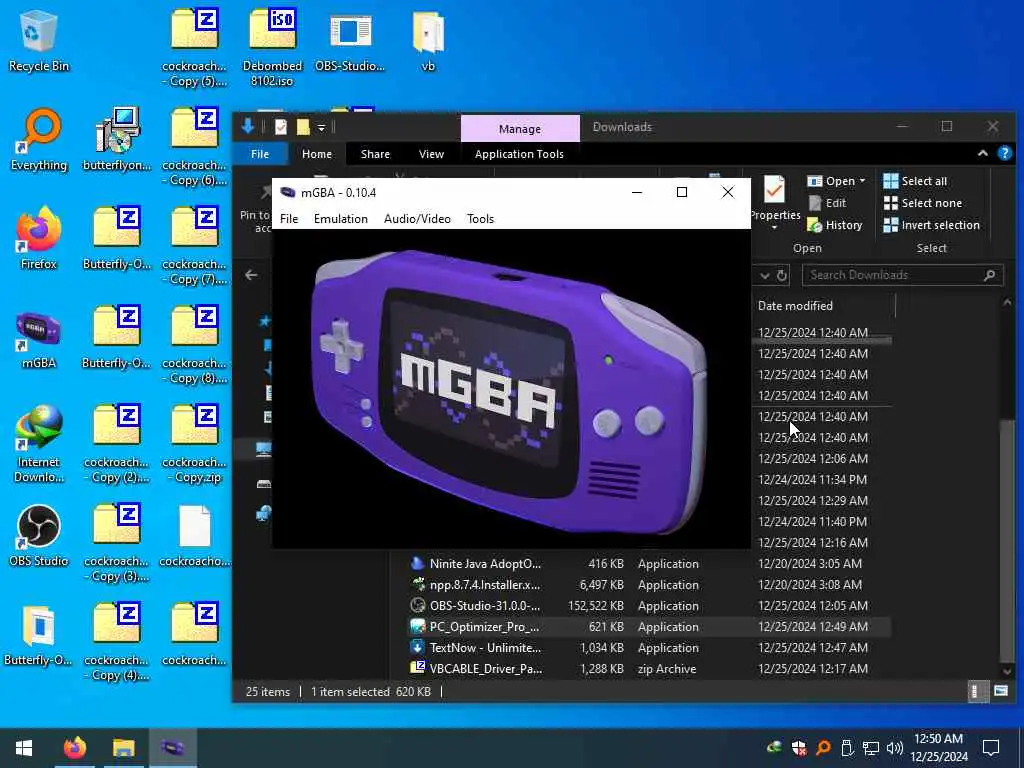Open the notification center icon
The width and height of the screenshot is (1024, 768).
[x=991, y=748]
